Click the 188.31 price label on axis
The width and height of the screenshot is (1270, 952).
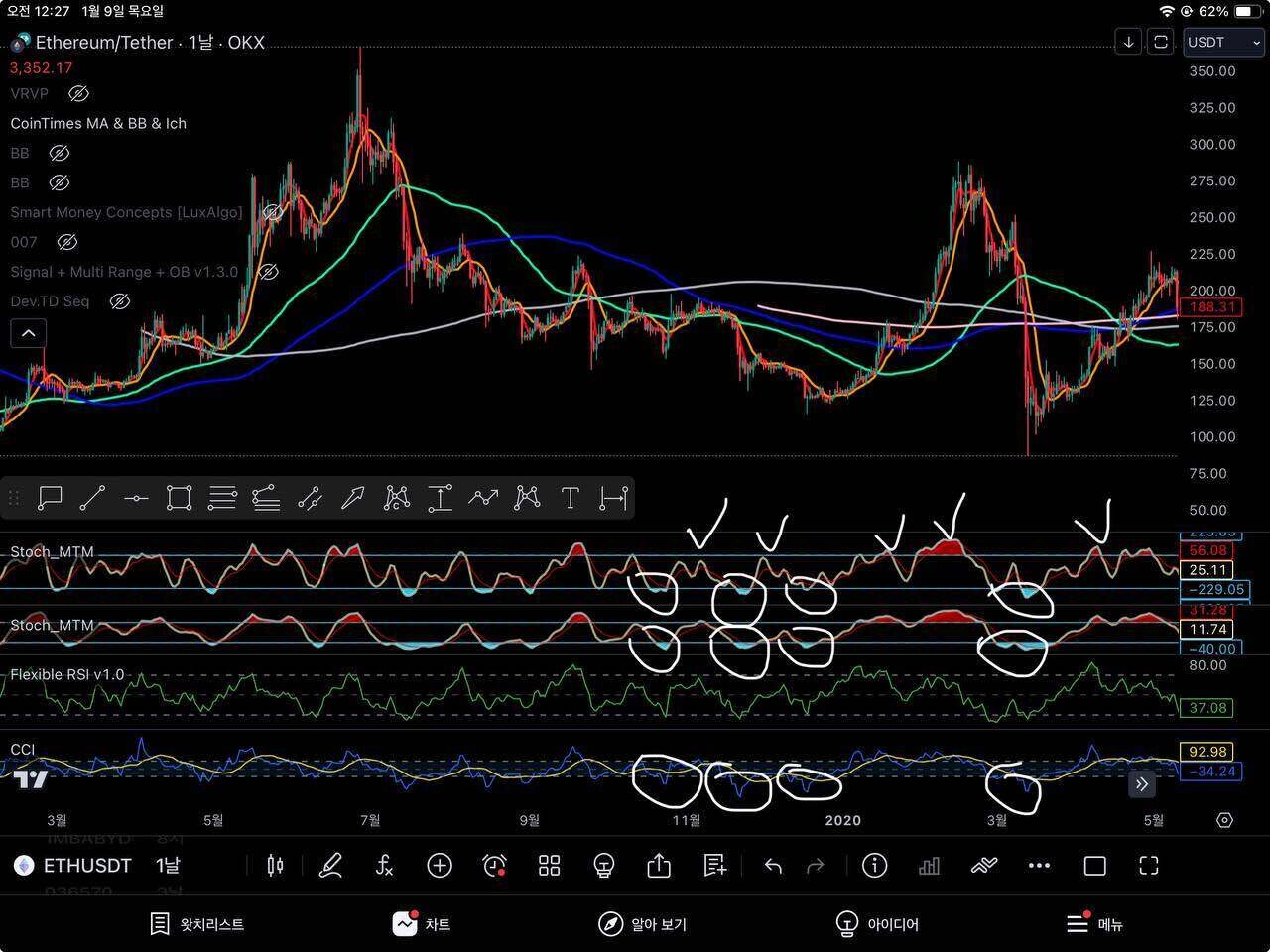(1212, 307)
